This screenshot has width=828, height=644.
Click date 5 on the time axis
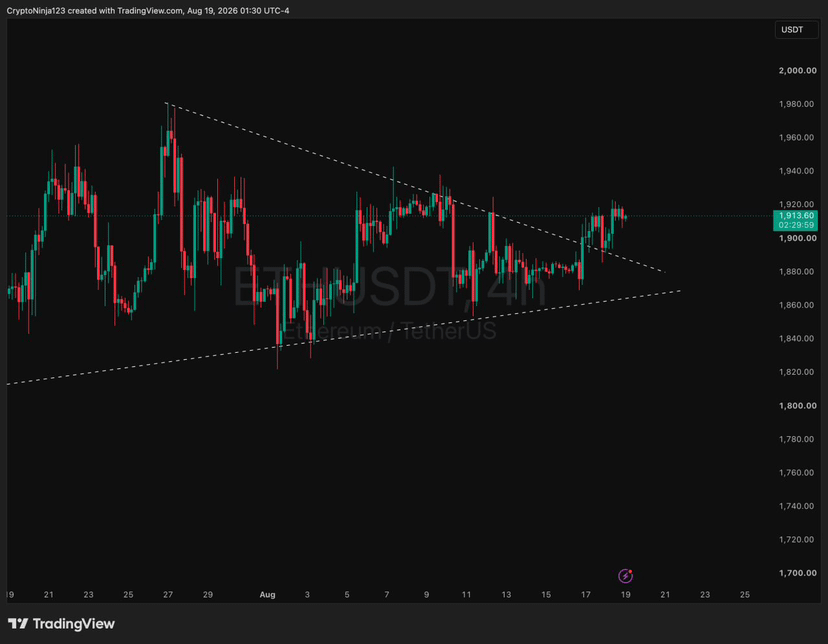point(347,594)
